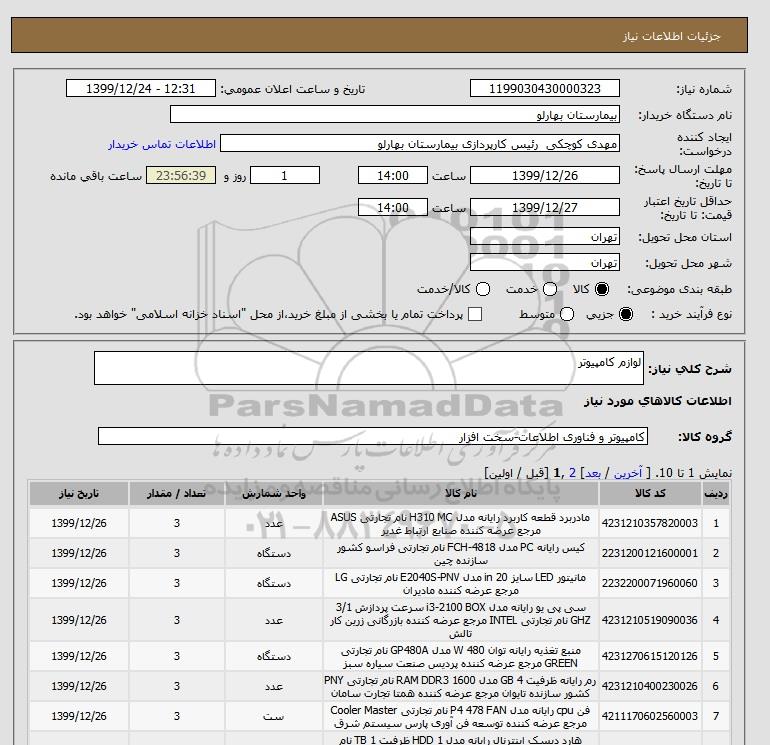
Task: Open buyer contact information link
Action: [162, 144]
